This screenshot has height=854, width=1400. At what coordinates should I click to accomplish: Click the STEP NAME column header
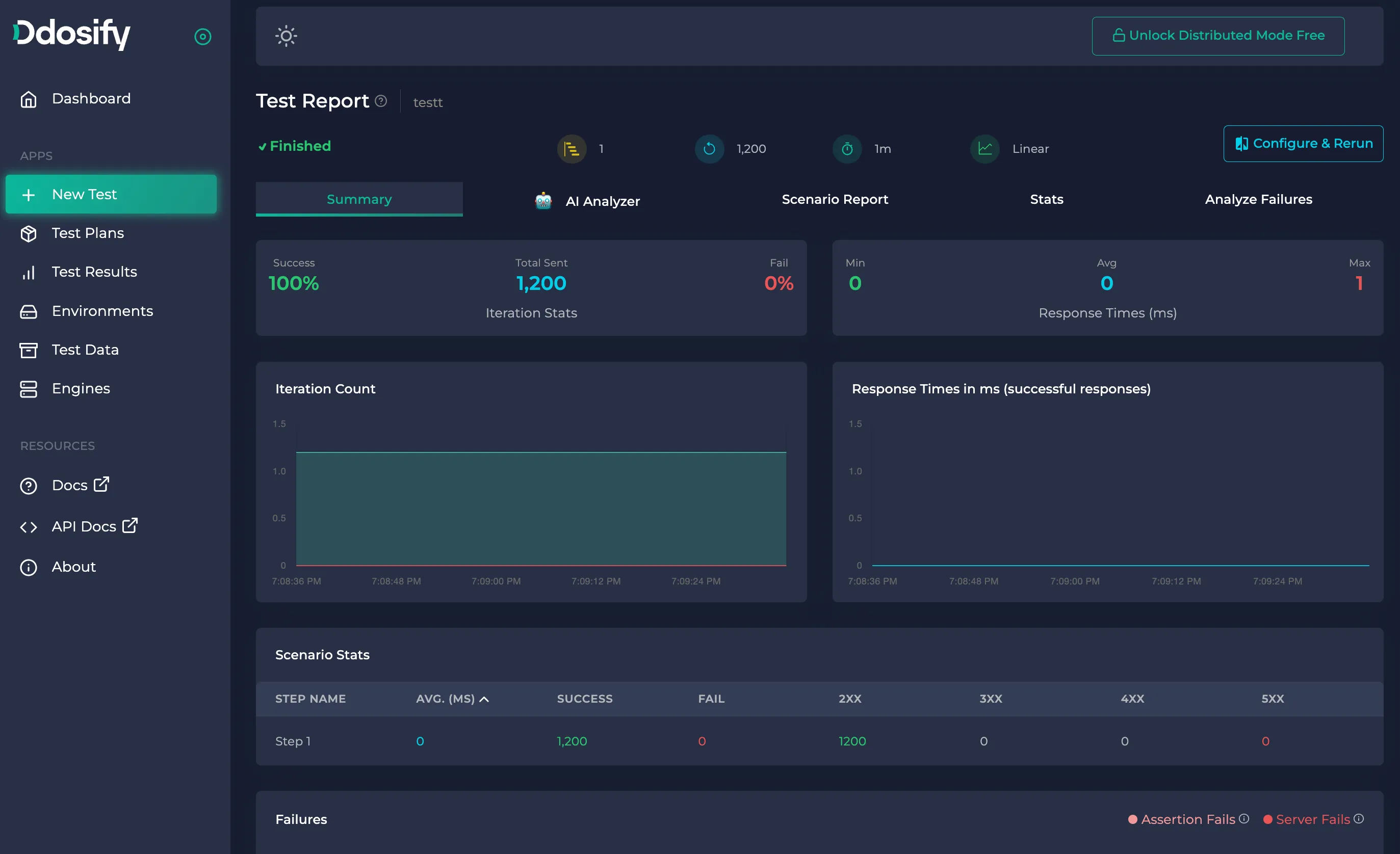tap(310, 699)
